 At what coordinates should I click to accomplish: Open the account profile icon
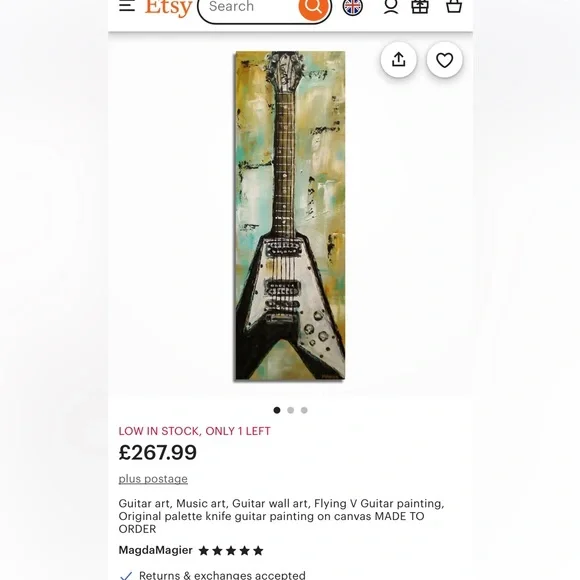pos(391,7)
